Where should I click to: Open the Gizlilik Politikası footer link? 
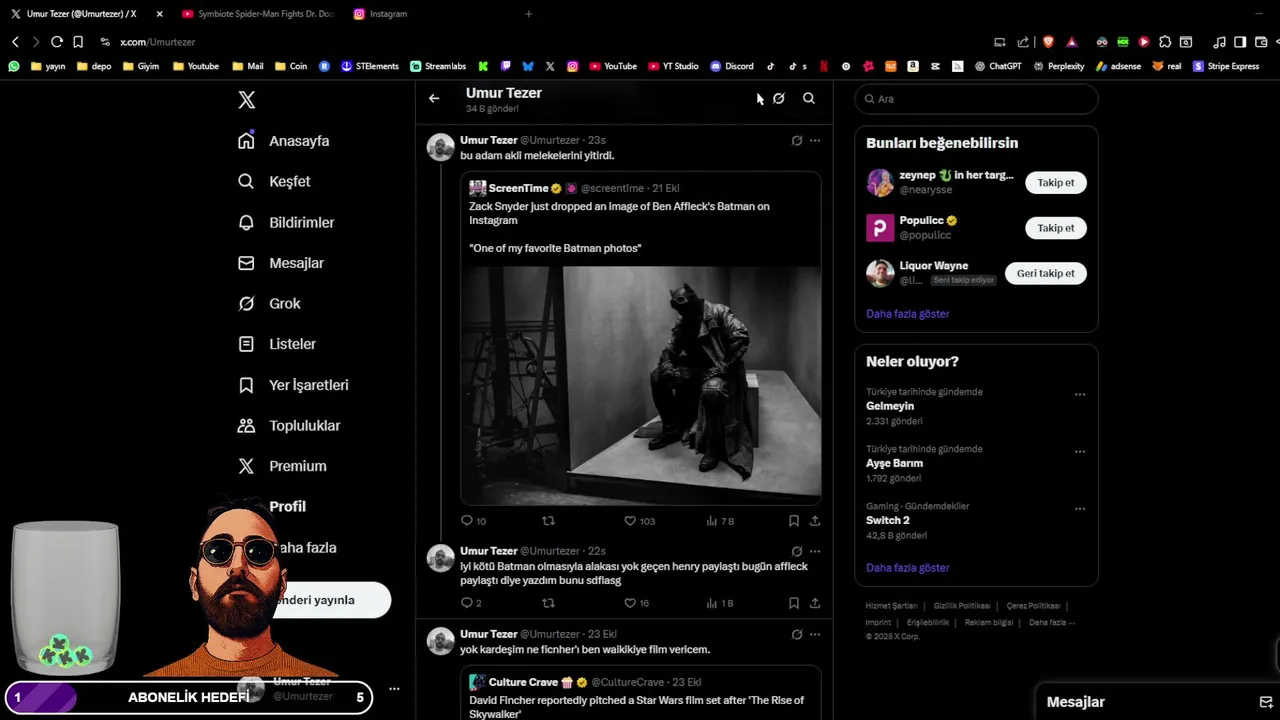click(962, 606)
